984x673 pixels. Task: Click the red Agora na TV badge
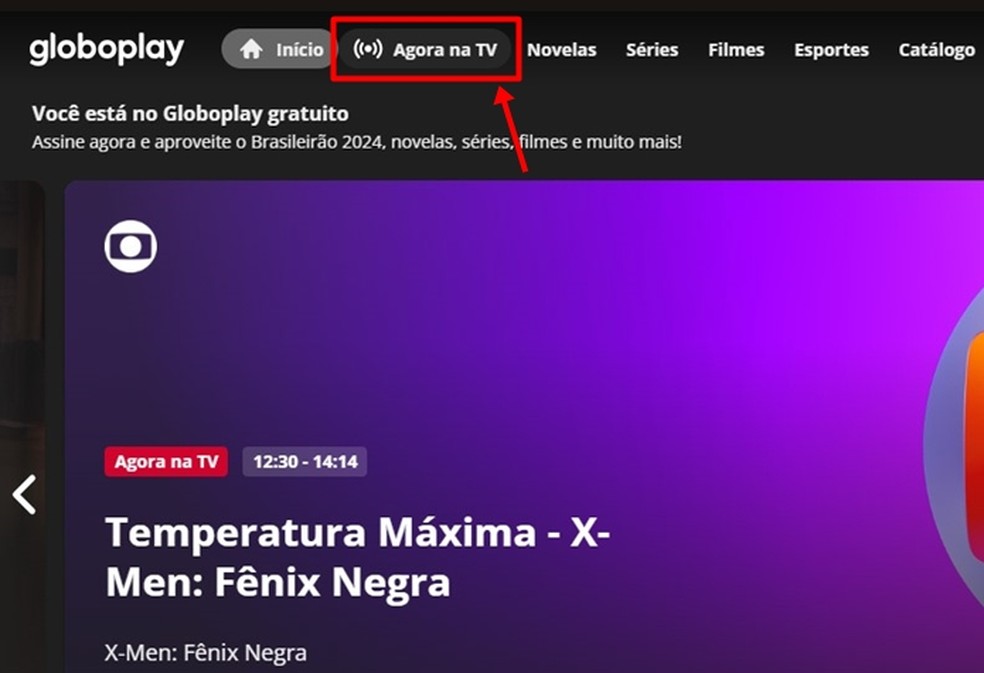click(166, 461)
